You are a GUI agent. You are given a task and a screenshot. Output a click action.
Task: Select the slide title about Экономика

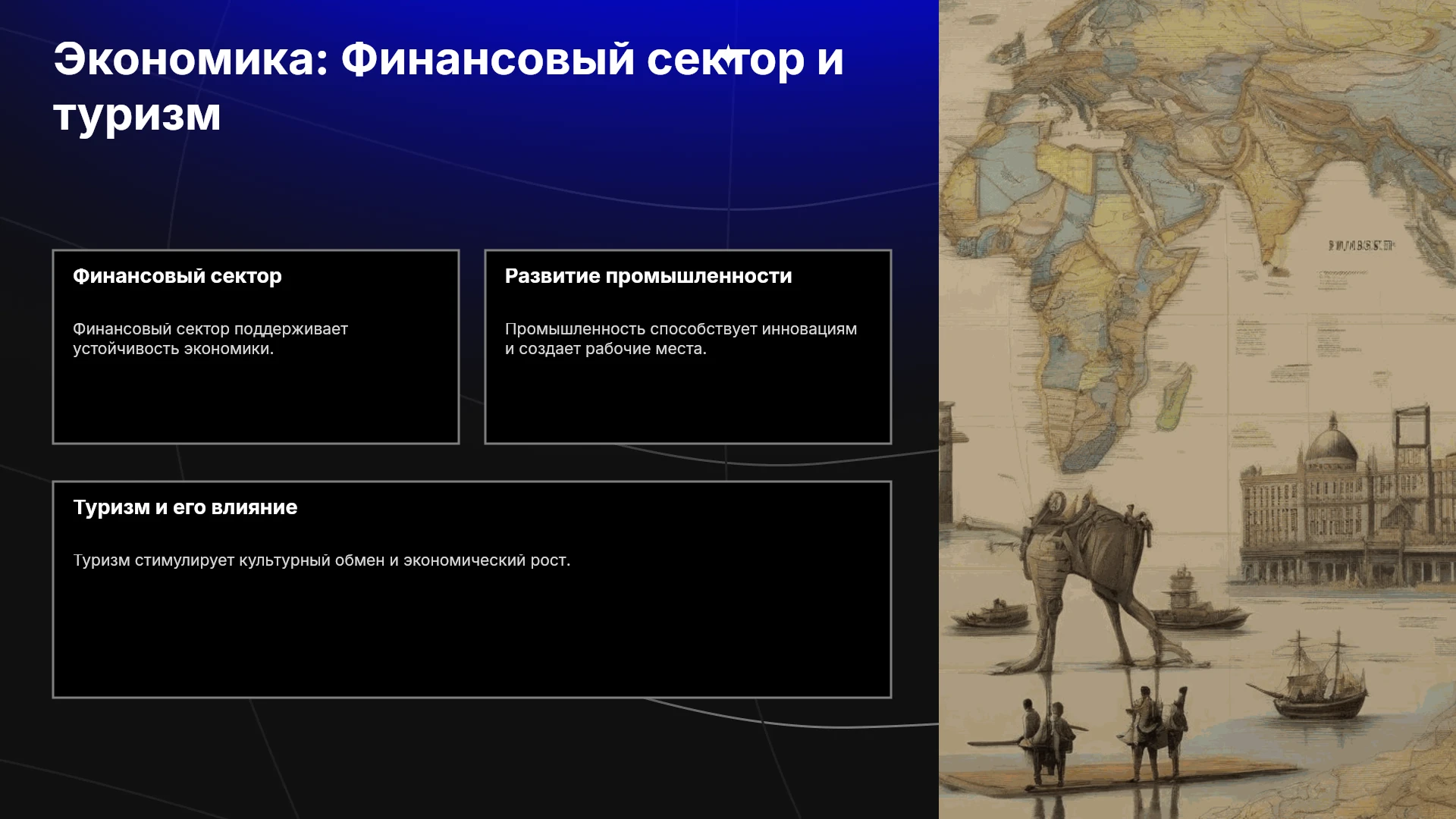point(448,86)
